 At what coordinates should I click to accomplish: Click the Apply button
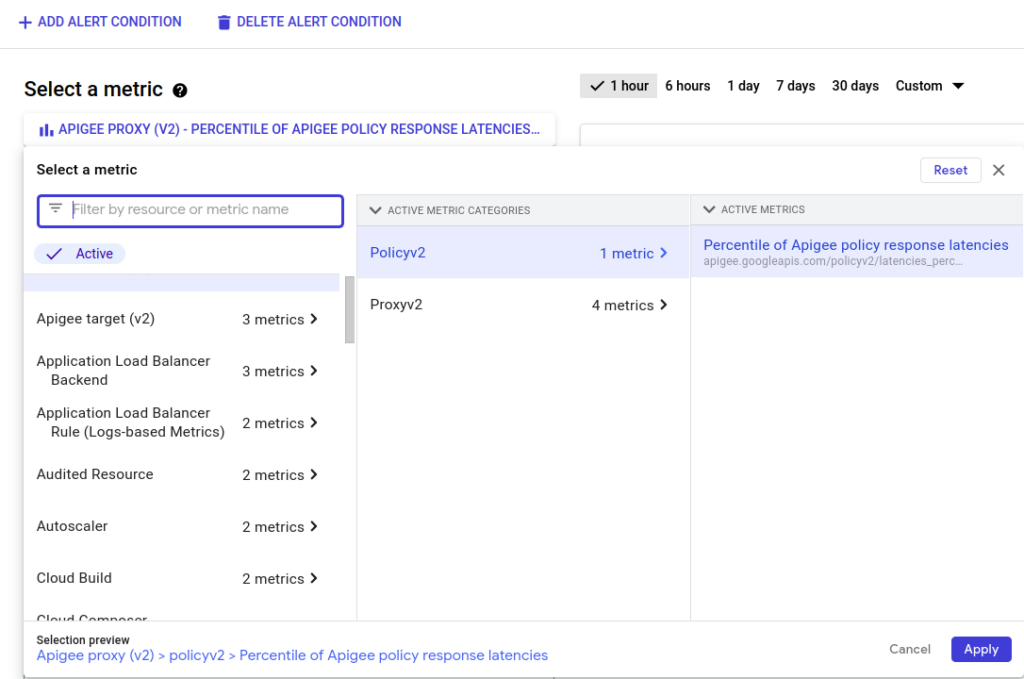click(980, 648)
